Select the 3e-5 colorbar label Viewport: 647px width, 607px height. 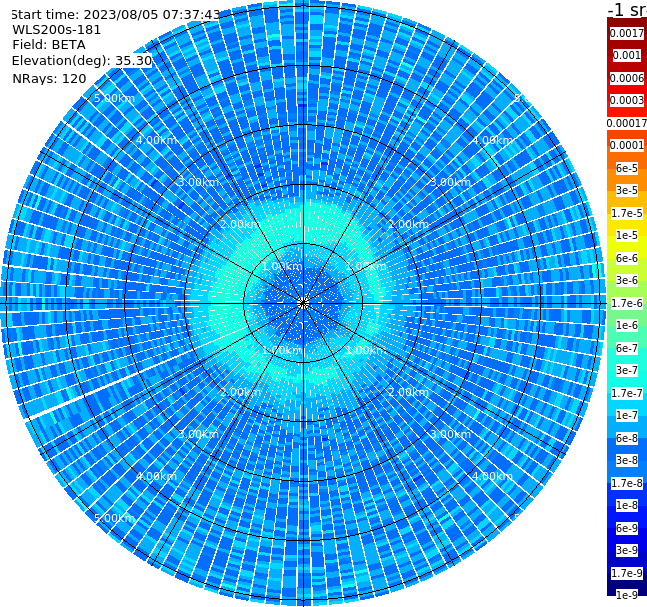tap(627, 190)
